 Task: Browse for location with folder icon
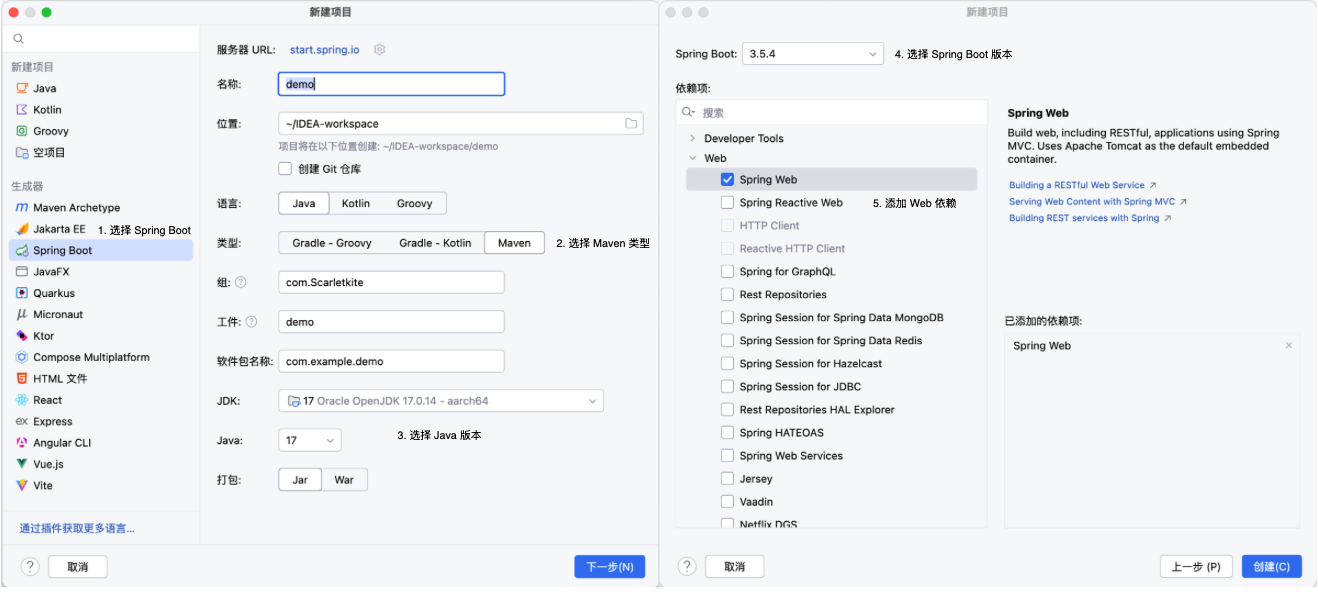pyautogui.click(x=631, y=124)
